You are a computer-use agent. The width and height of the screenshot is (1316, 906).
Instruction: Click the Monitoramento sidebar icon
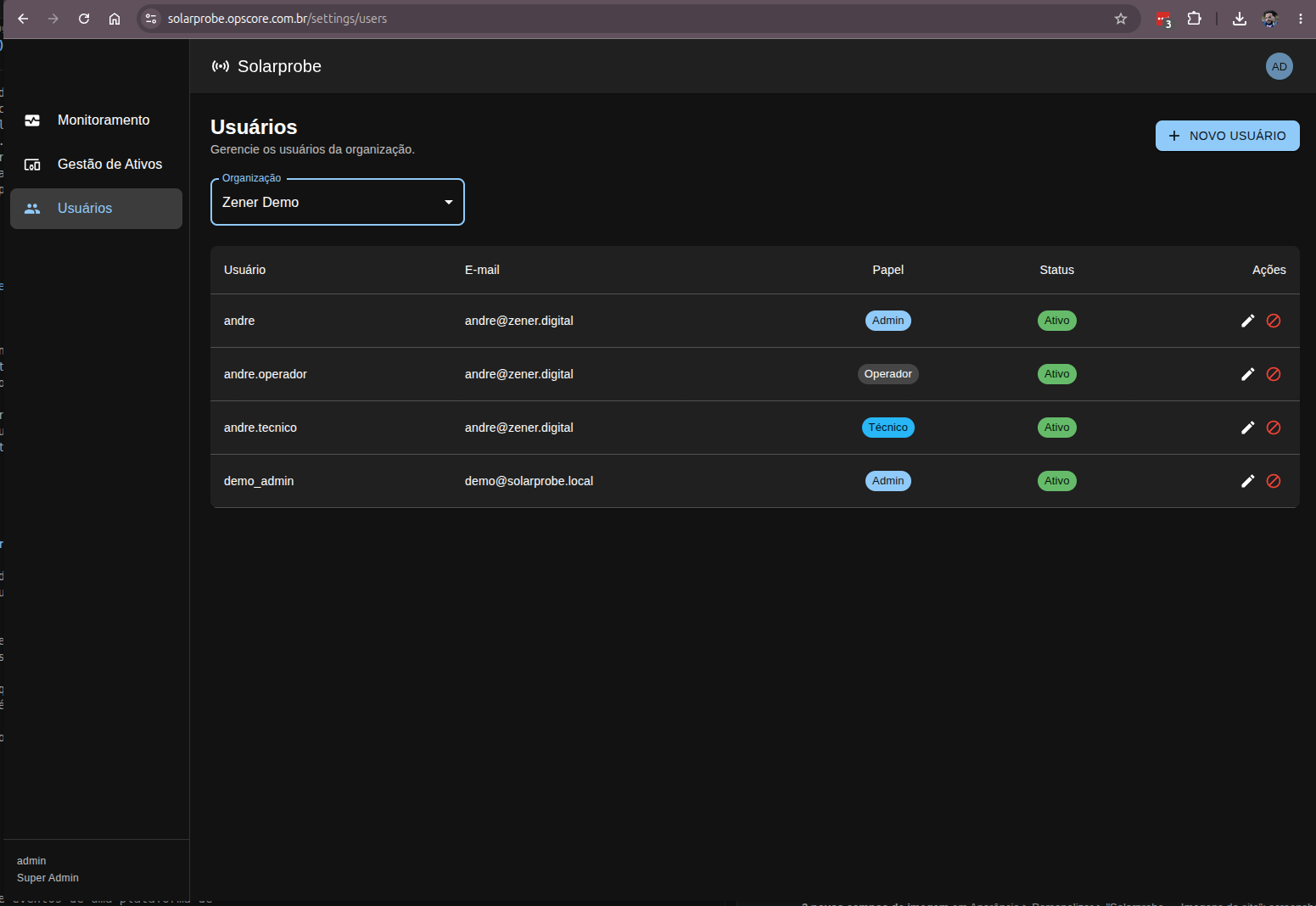32,120
